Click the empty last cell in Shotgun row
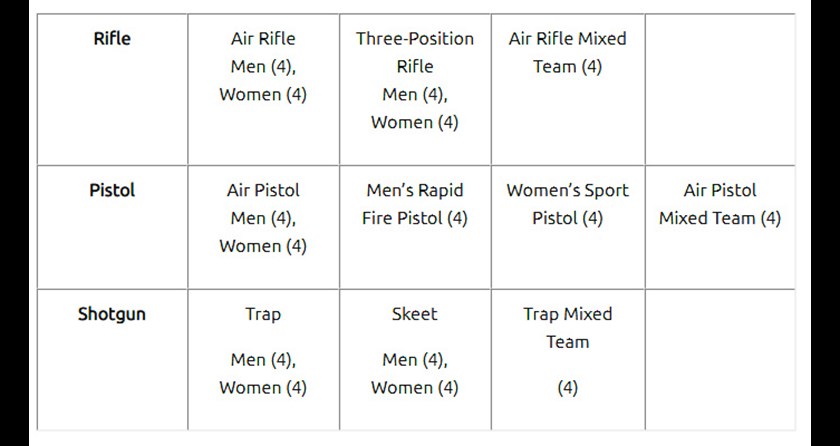The image size is (840, 446). 720,360
